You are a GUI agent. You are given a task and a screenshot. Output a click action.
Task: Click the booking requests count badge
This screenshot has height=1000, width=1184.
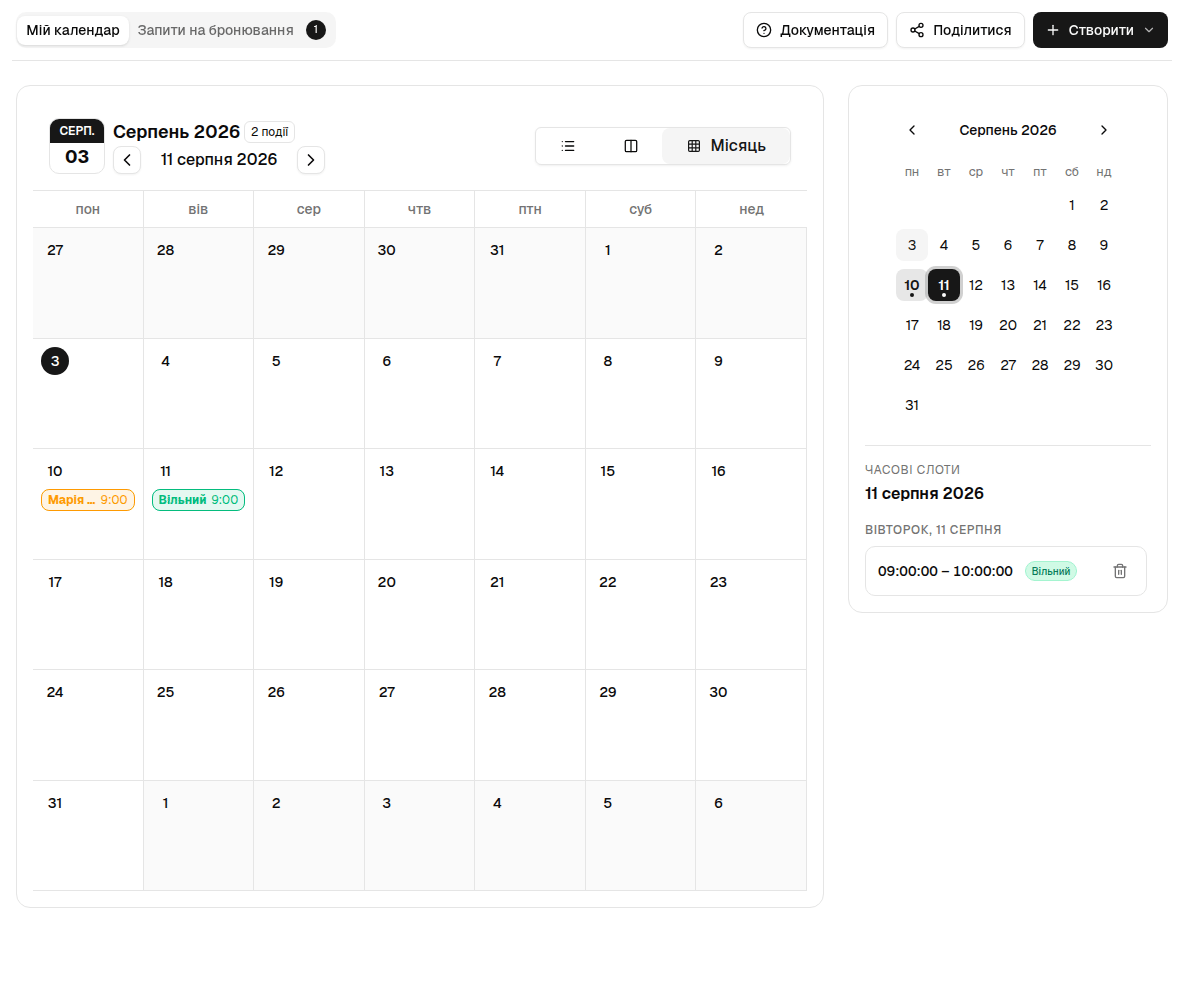coord(316,30)
